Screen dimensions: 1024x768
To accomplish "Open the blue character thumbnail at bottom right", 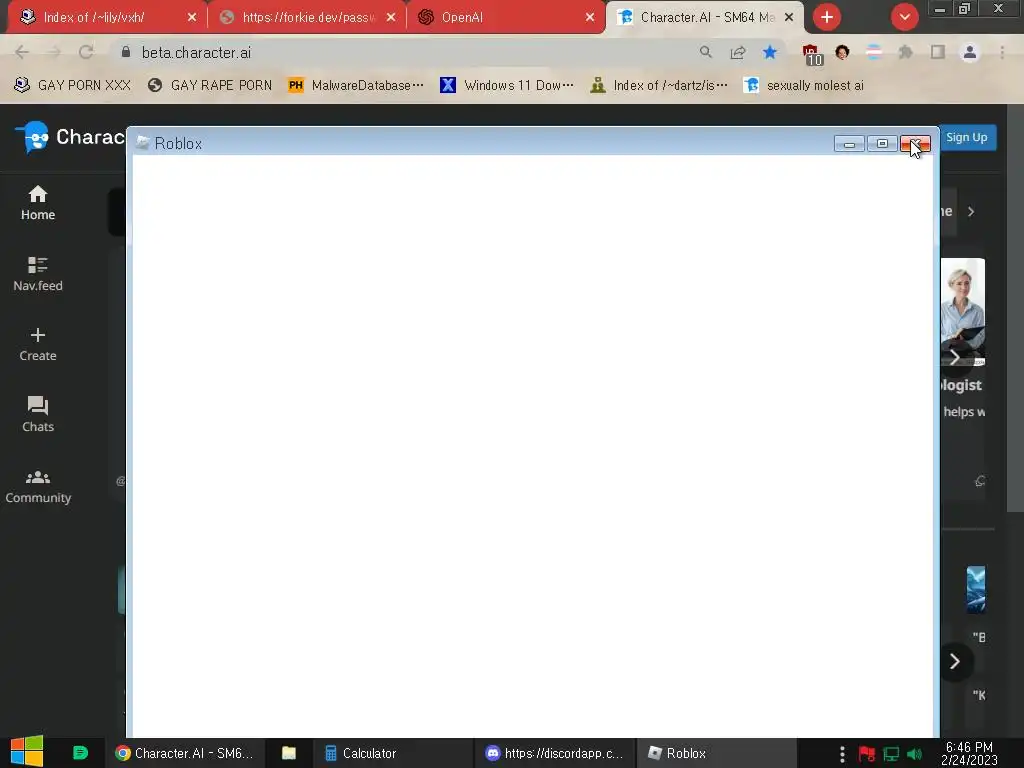I will click(976, 590).
